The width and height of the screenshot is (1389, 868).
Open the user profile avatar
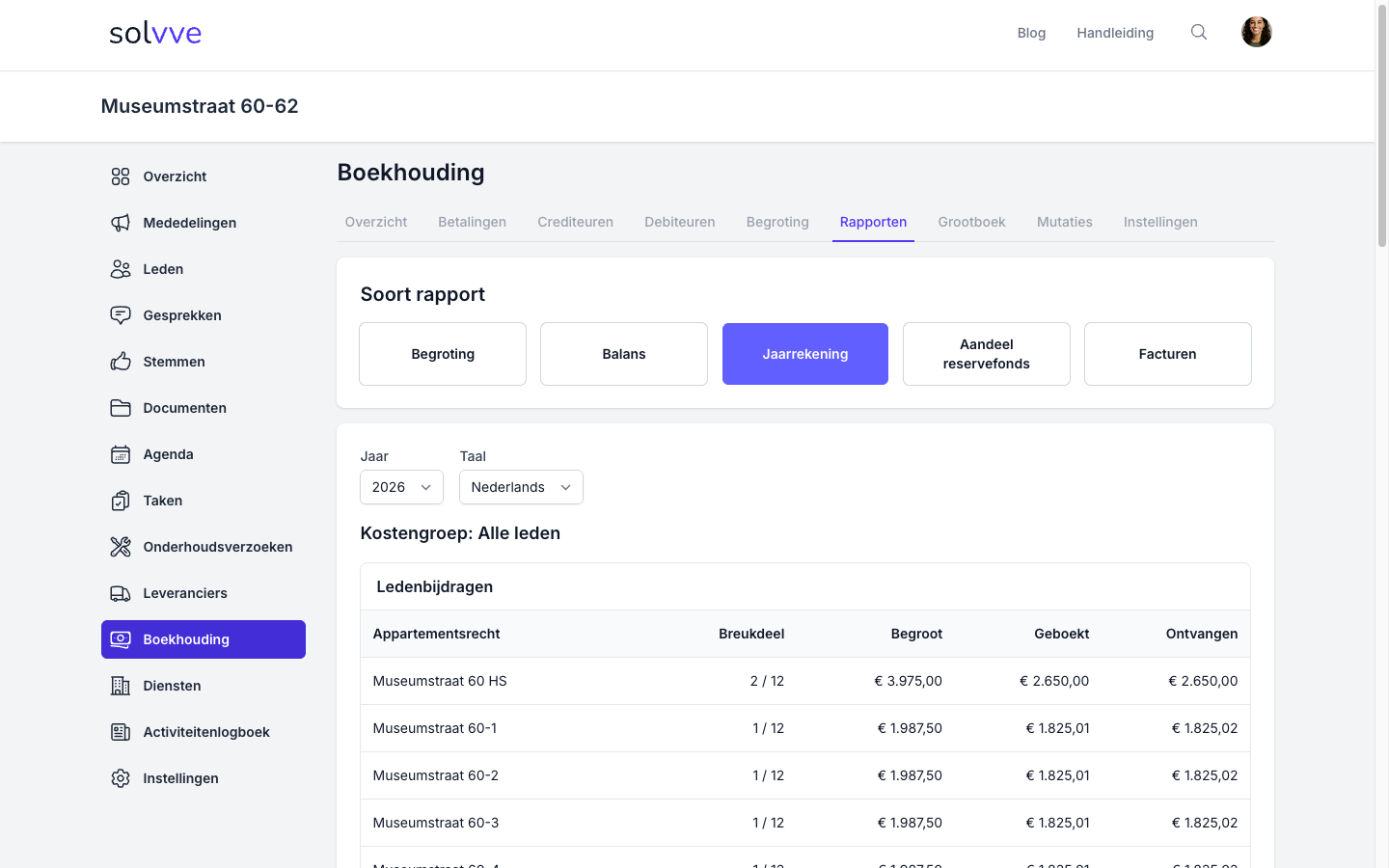1256,32
